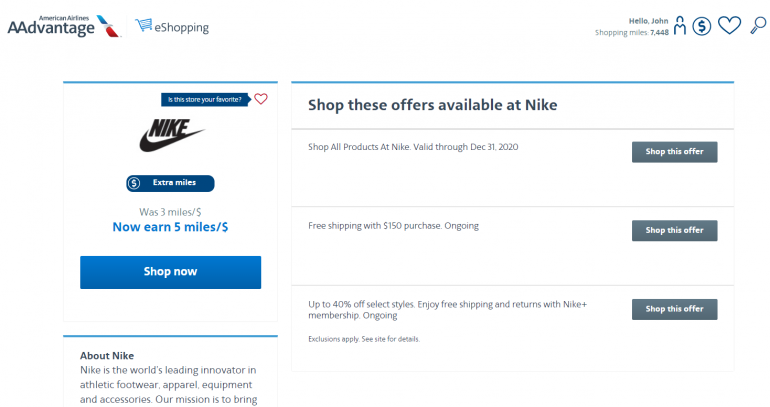Click the About Nike heading
This screenshot has width=770, height=407.
[106, 355]
